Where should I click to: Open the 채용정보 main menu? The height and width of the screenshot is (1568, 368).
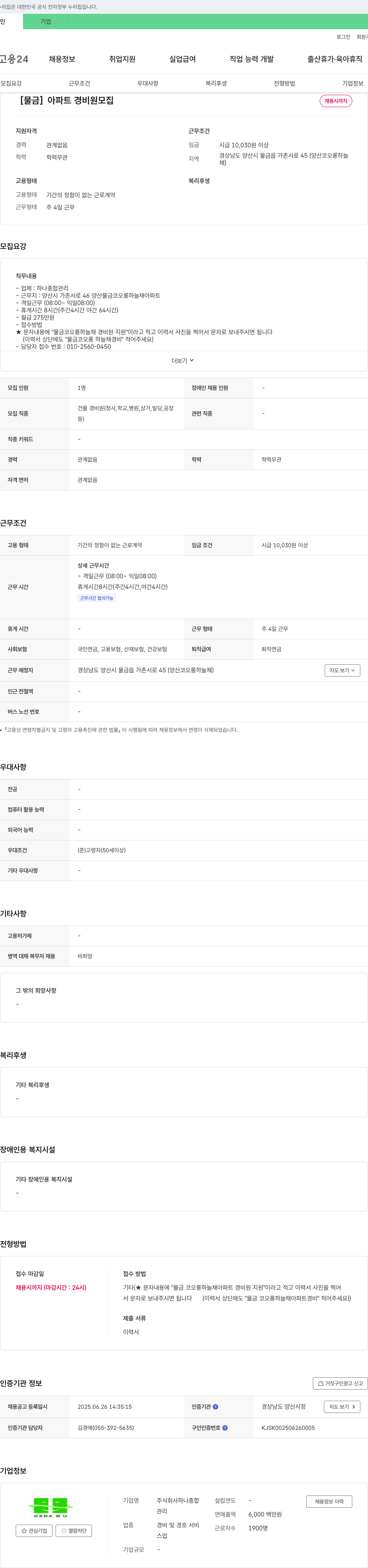tap(62, 59)
